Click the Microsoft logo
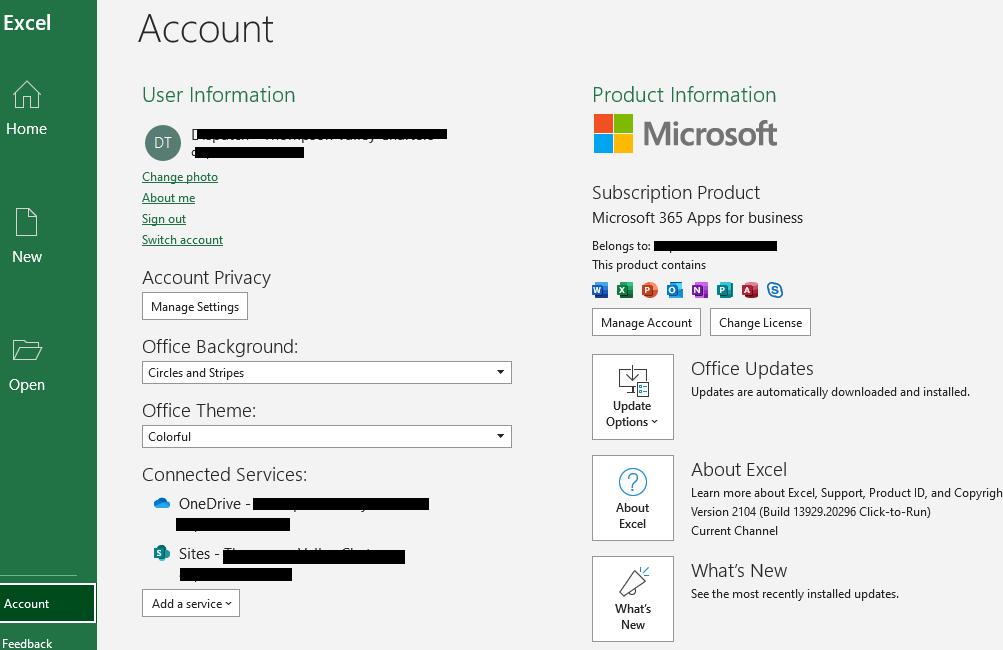Viewport: 1003px width, 650px height. [x=685, y=134]
